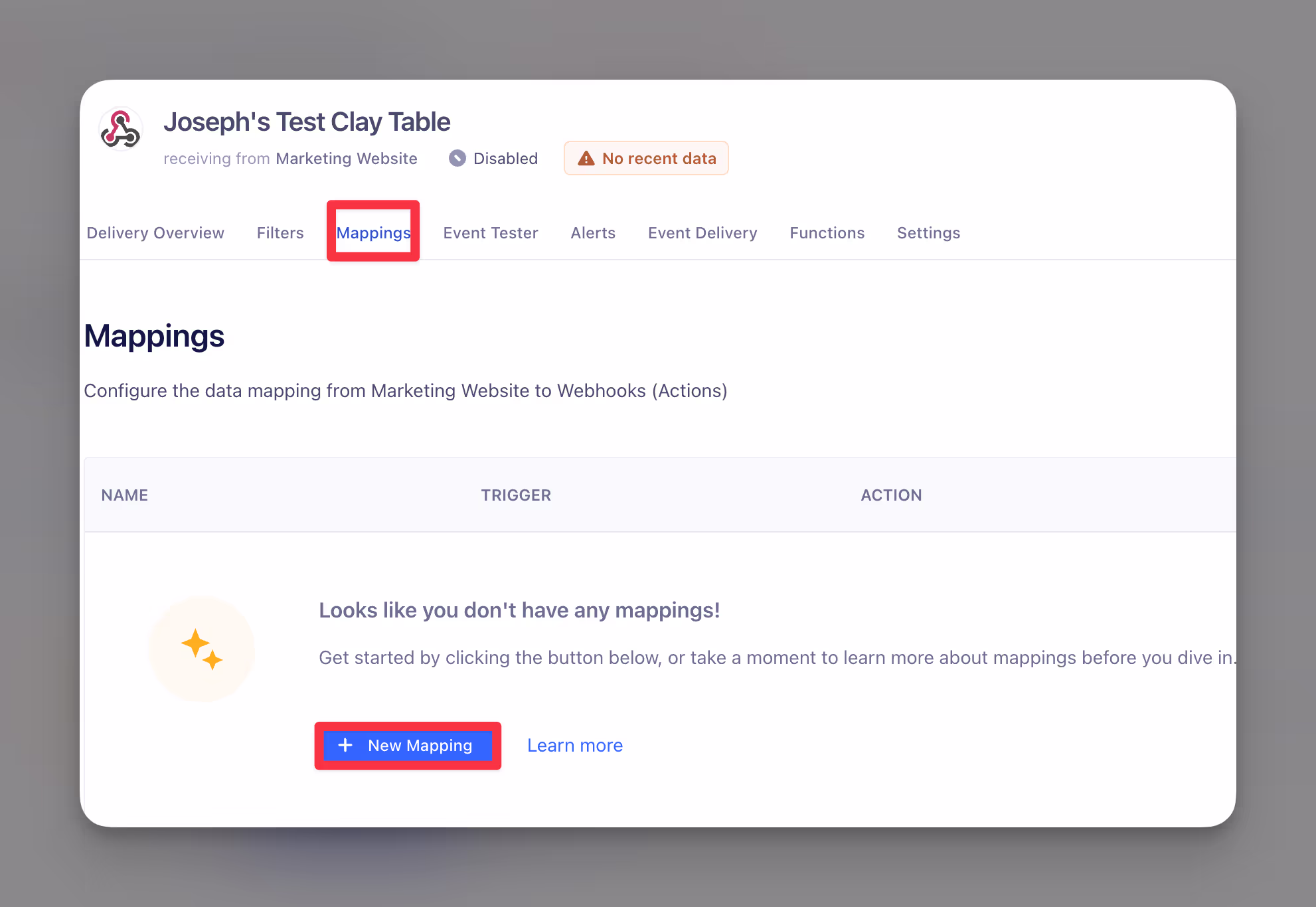Click the No recent data badge
Image resolution: width=1316 pixels, height=907 pixels.
(x=646, y=158)
